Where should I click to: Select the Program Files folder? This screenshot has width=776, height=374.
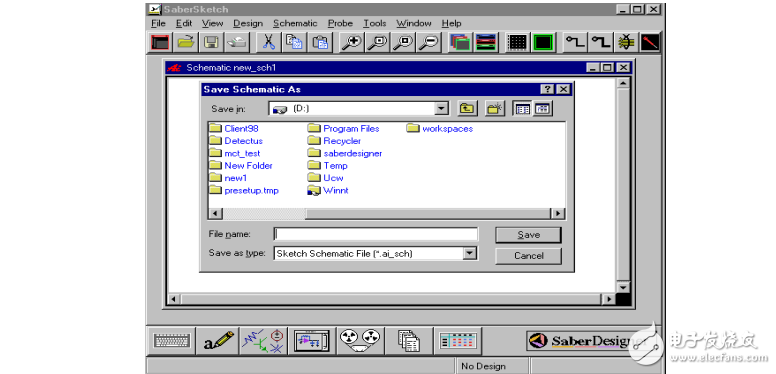point(343,129)
